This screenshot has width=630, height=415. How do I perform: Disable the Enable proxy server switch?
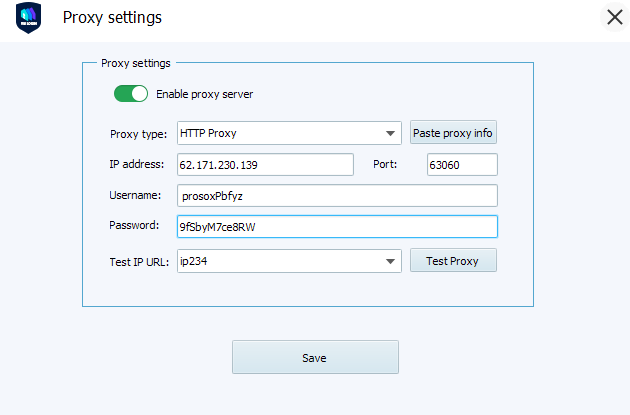click(x=131, y=94)
